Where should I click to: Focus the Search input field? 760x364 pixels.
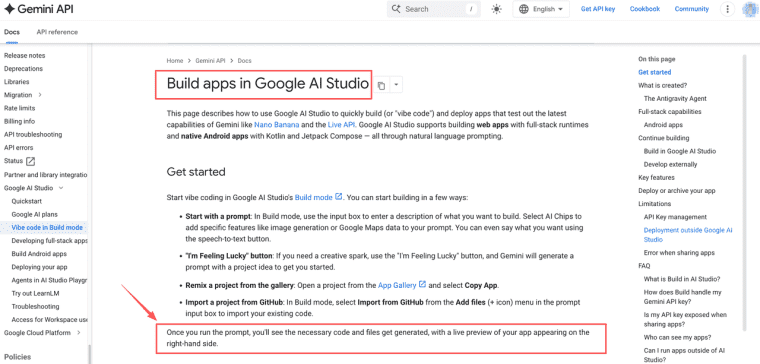(434, 9)
